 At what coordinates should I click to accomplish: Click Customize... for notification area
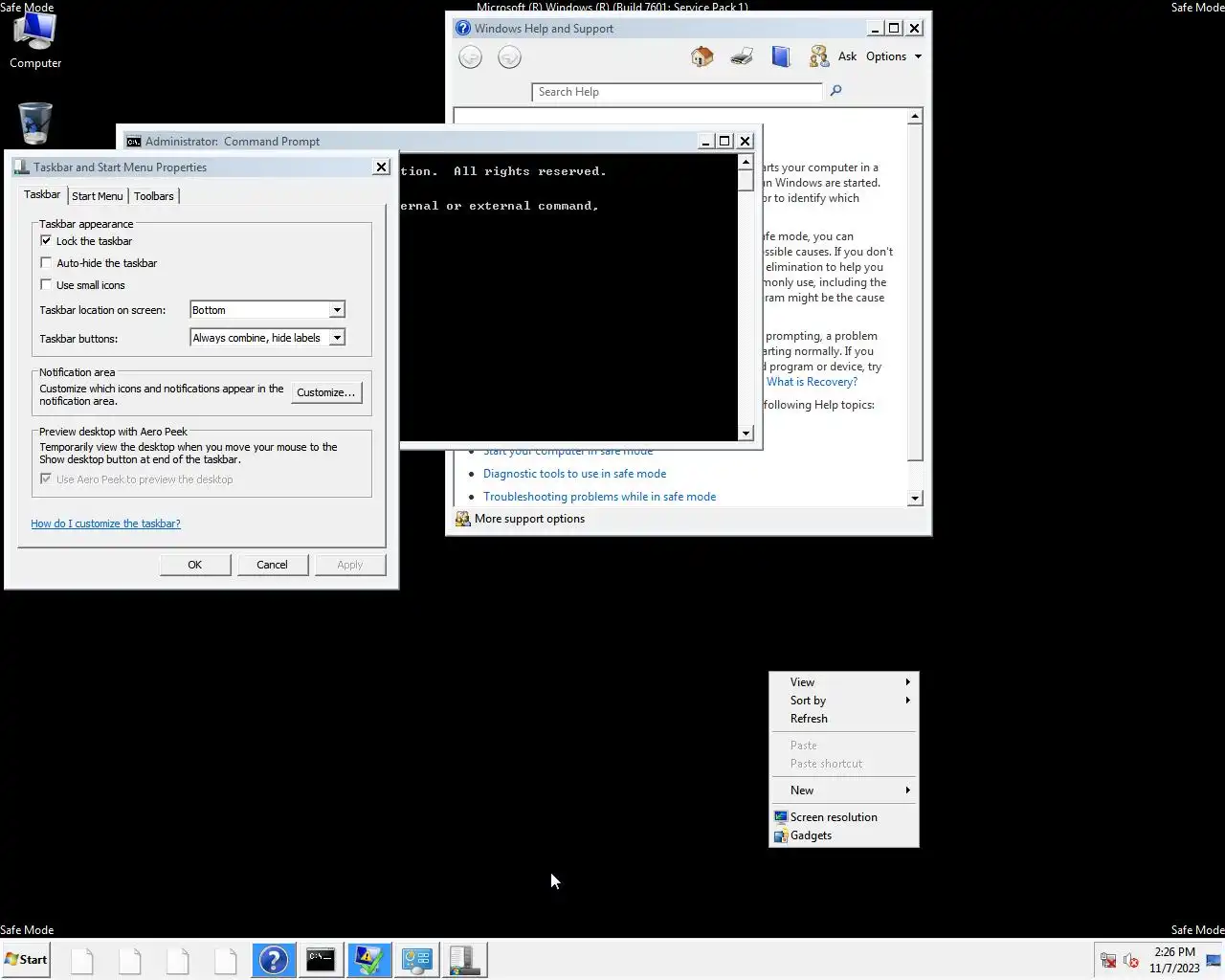click(x=326, y=392)
